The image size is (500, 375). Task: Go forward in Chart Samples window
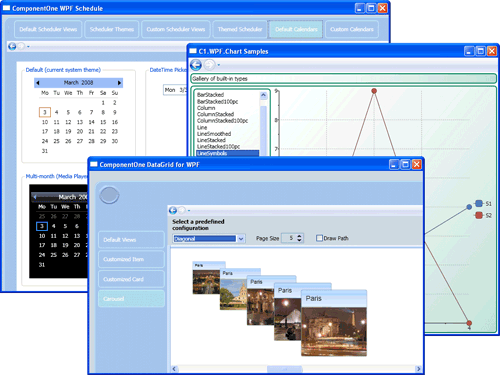(209, 65)
